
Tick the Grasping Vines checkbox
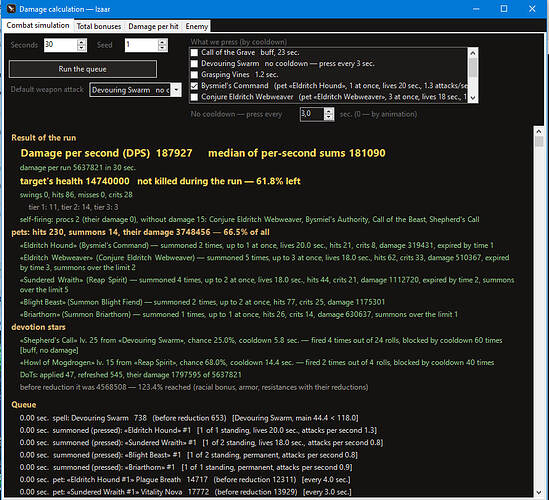[x=194, y=75]
